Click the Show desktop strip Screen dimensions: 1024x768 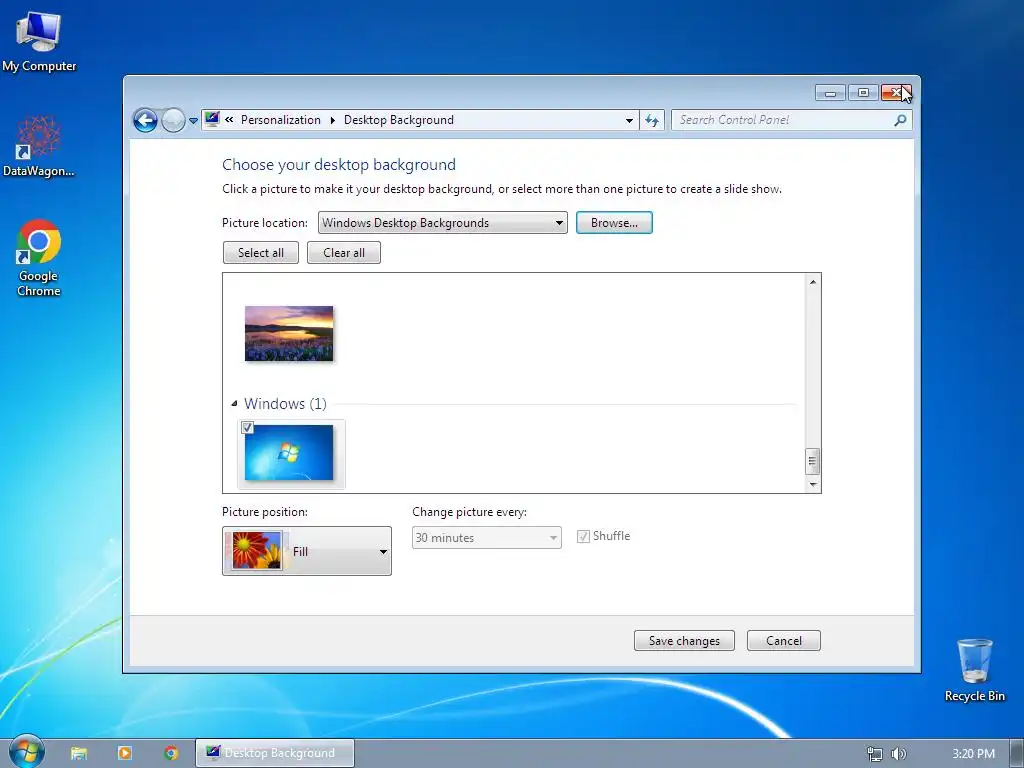pyautogui.click(x=1017, y=753)
